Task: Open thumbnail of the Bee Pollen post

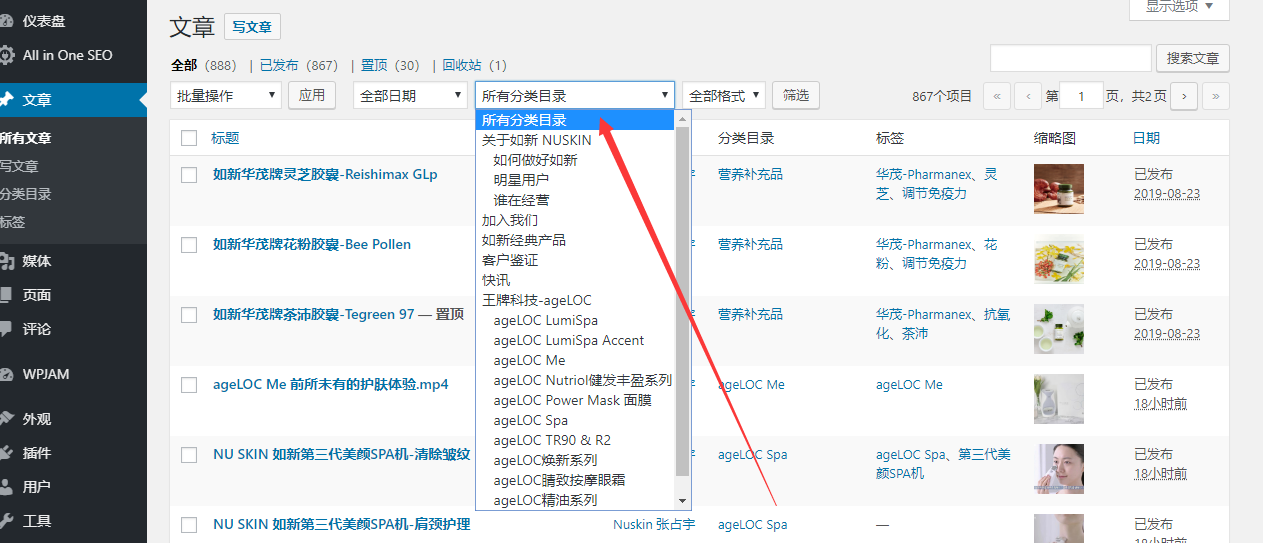Action: [x=1059, y=259]
